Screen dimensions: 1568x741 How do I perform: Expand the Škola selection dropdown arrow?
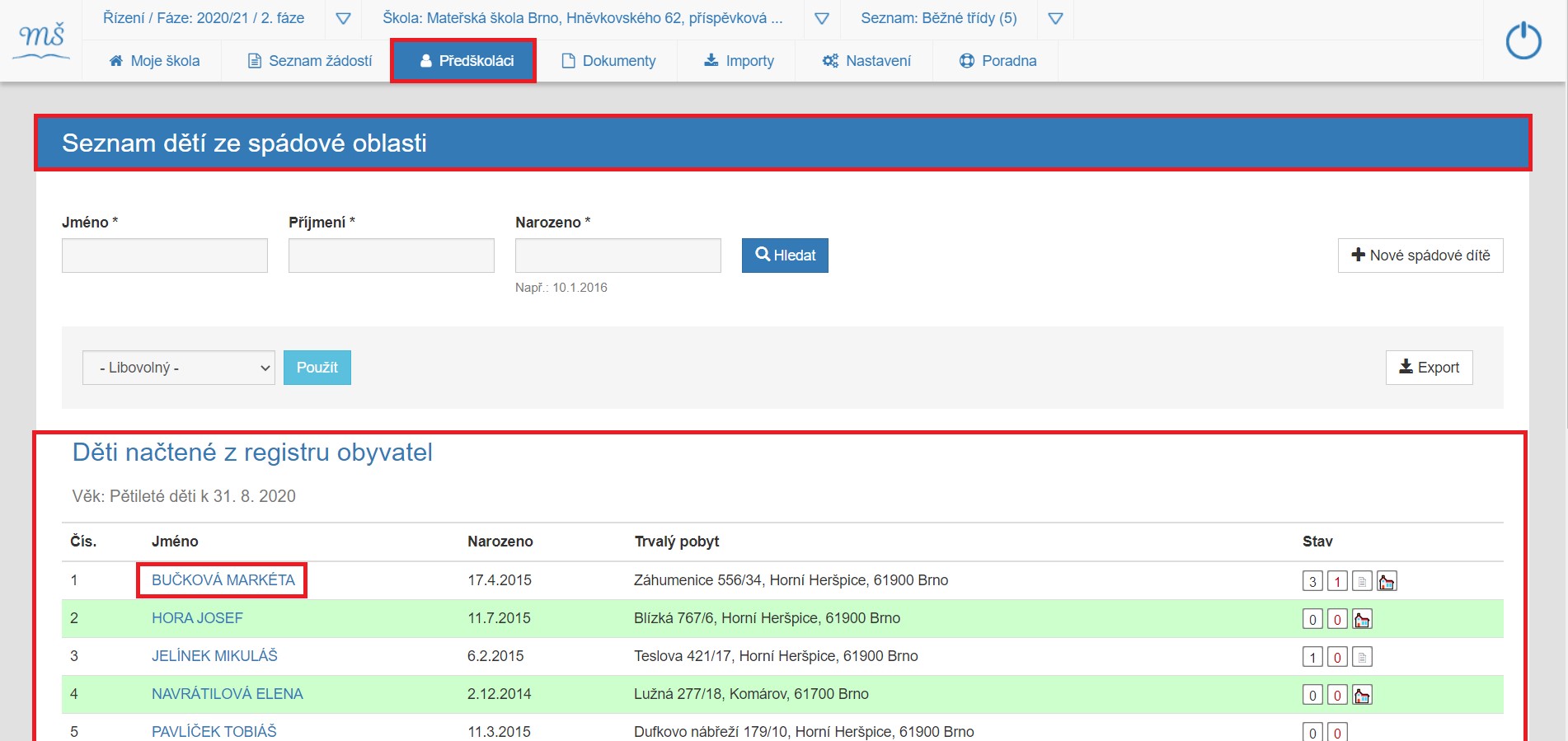(822, 19)
